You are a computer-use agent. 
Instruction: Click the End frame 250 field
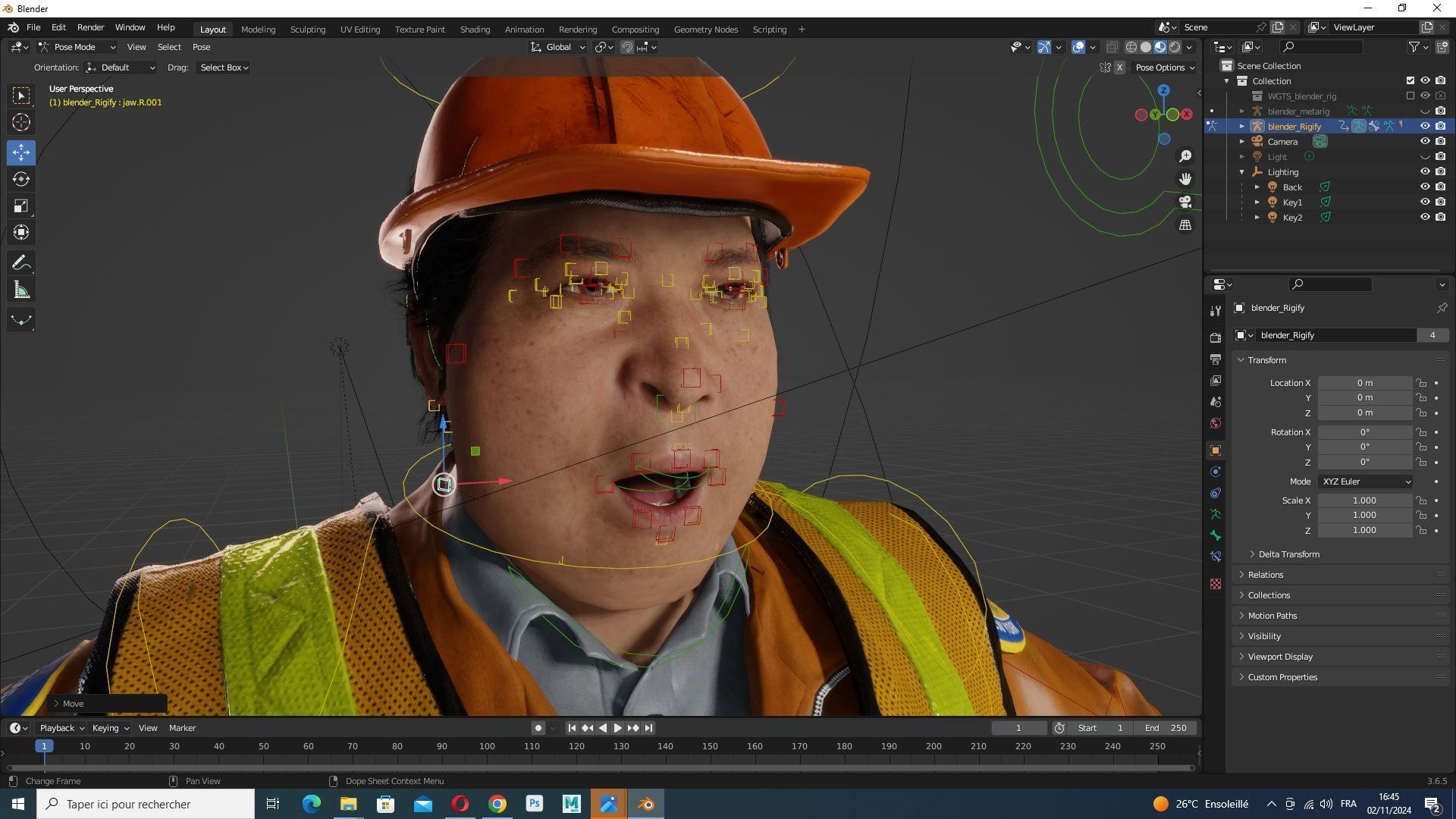1166,728
